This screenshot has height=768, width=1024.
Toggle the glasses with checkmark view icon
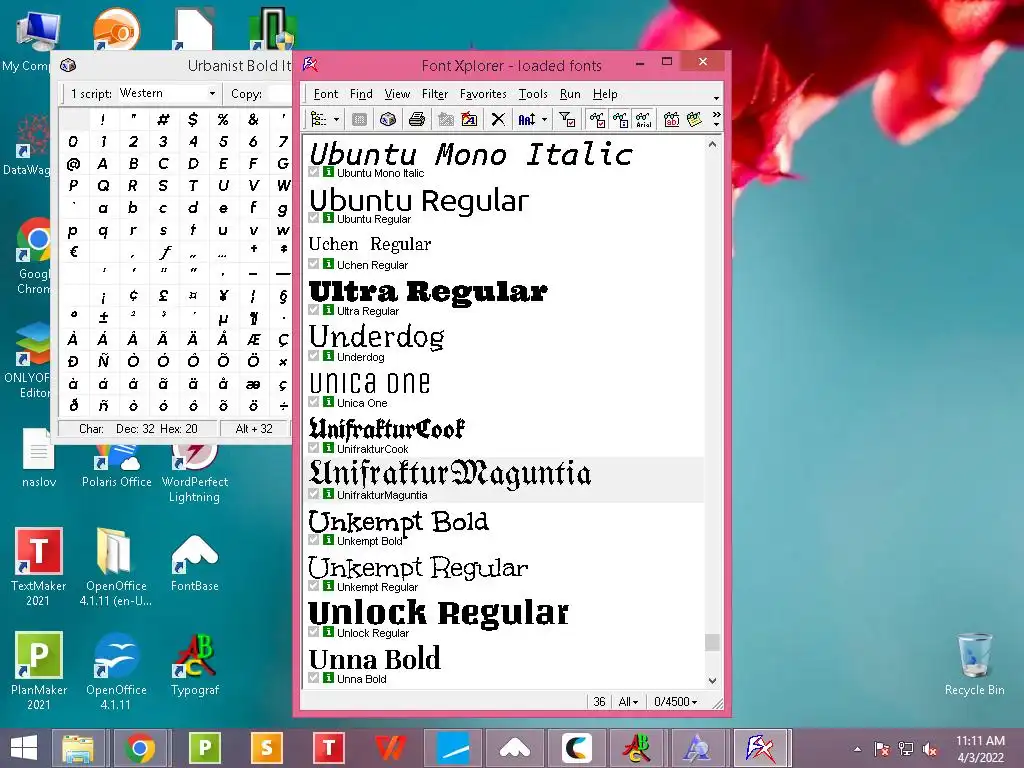pyautogui.click(x=597, y=120)
